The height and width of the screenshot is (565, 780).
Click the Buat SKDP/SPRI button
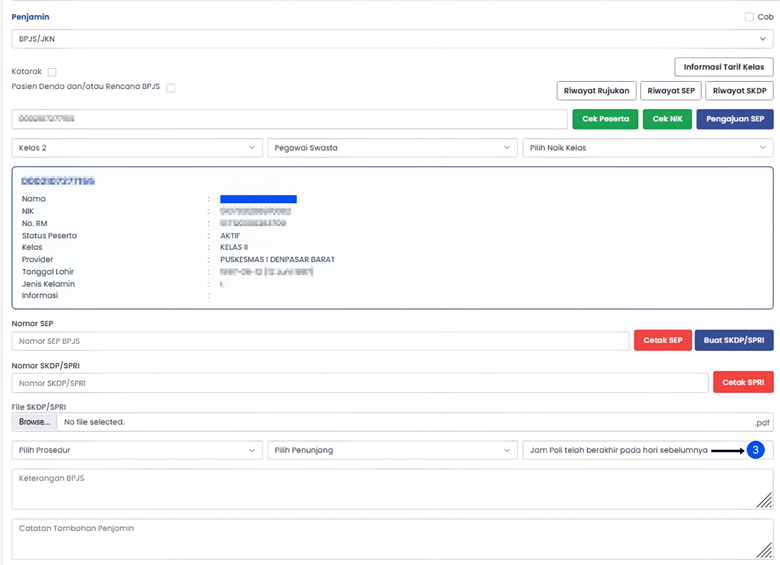click(x=734, y=341)
